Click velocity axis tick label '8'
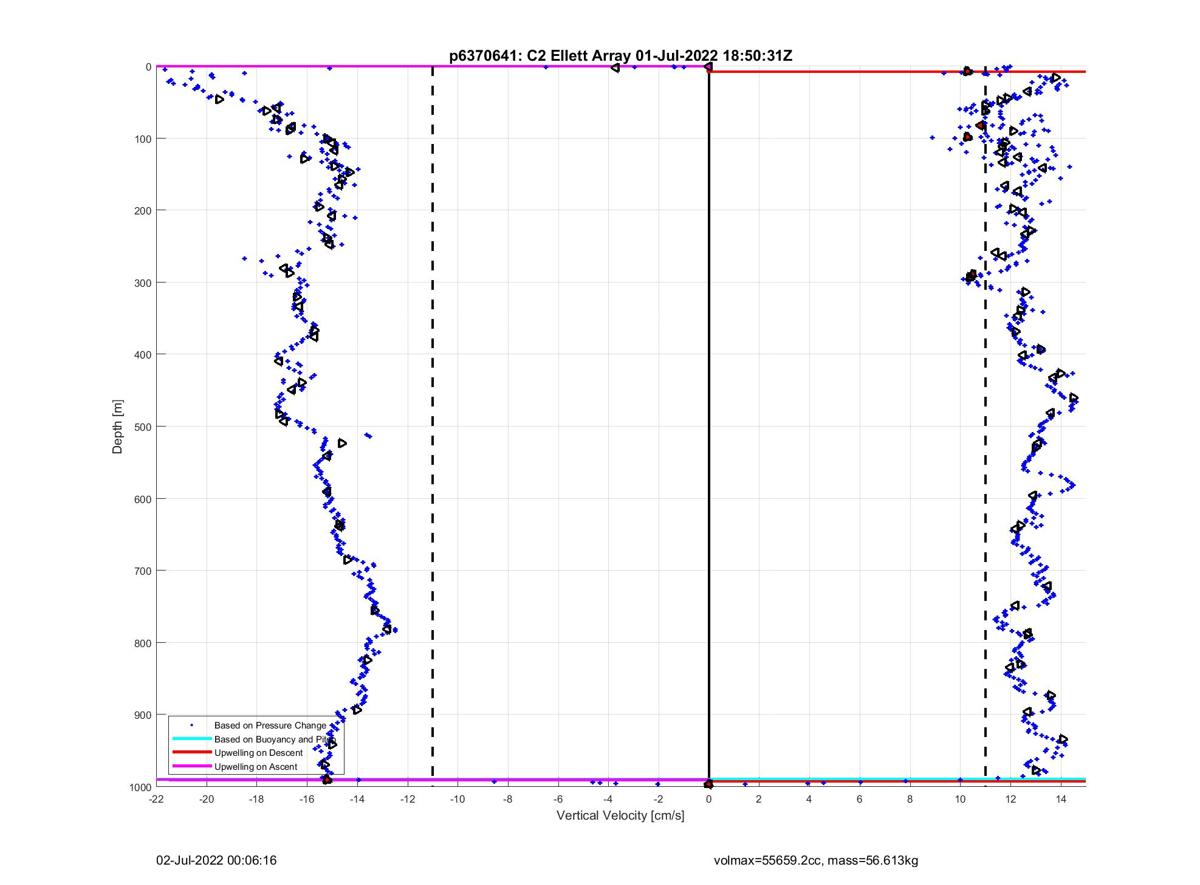This screenshot has width=1200, height=885. (x=910, y=799)
